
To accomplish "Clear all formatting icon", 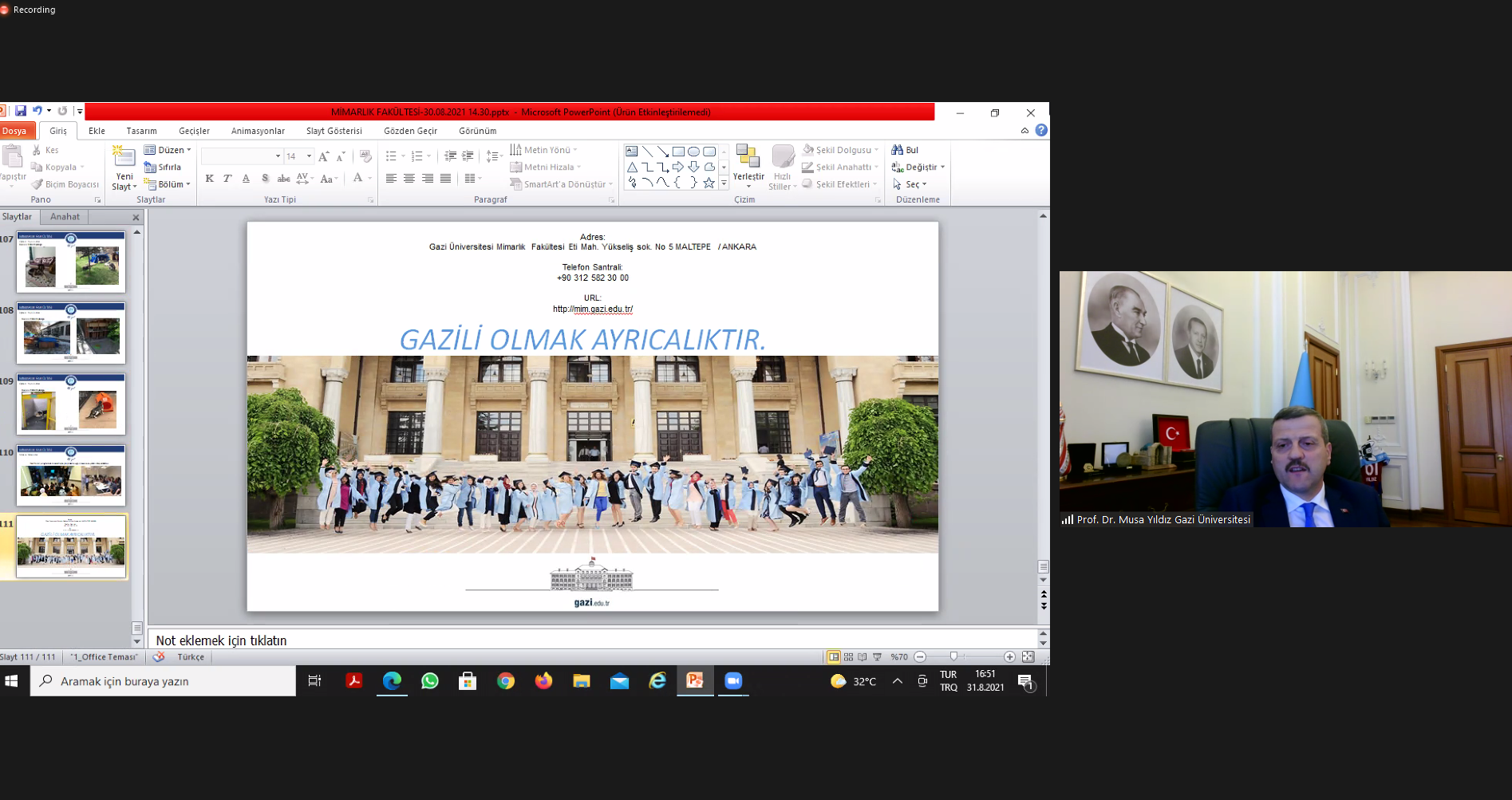I will point(365,156).
